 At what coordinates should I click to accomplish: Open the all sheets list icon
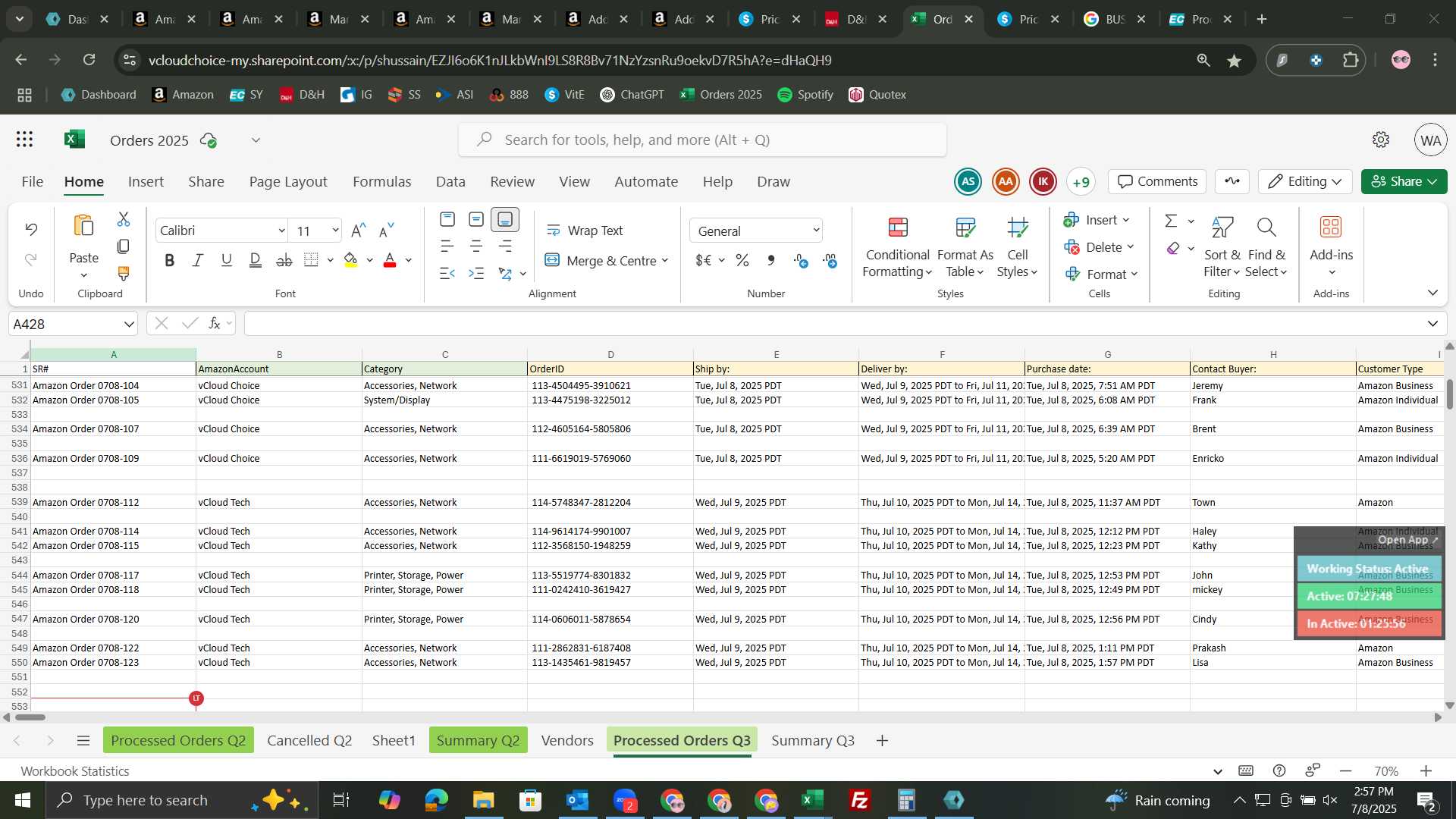pyautogui.click(x=83, y=741)
